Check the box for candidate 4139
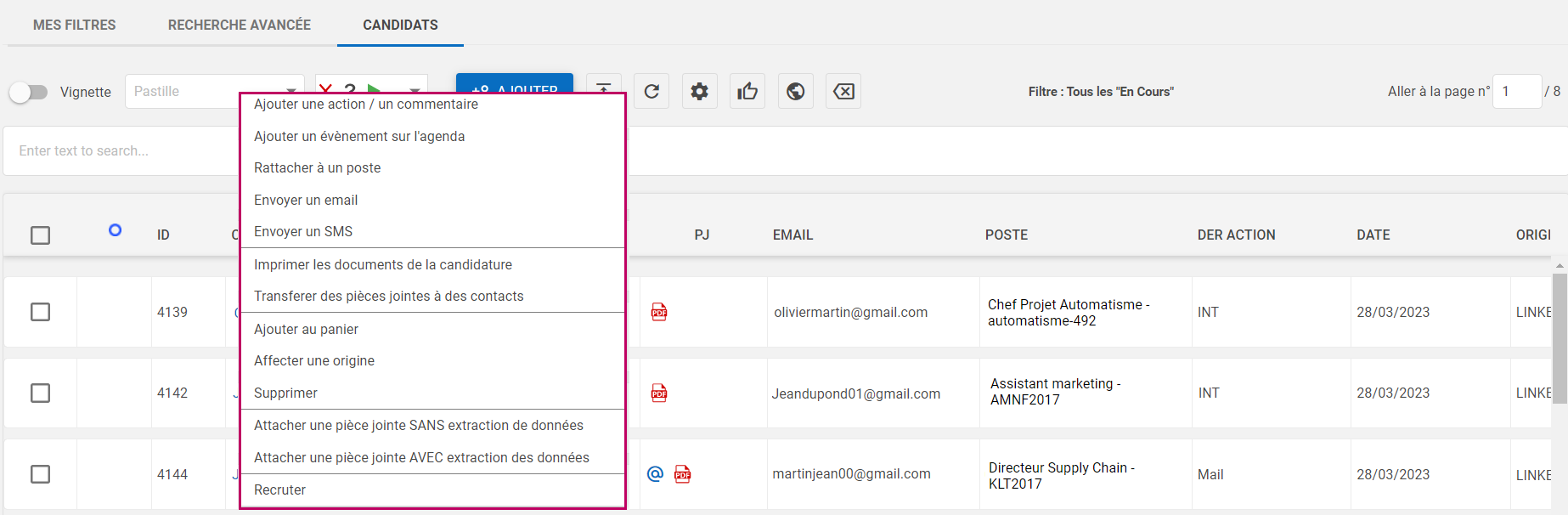 tap(40, 312)
